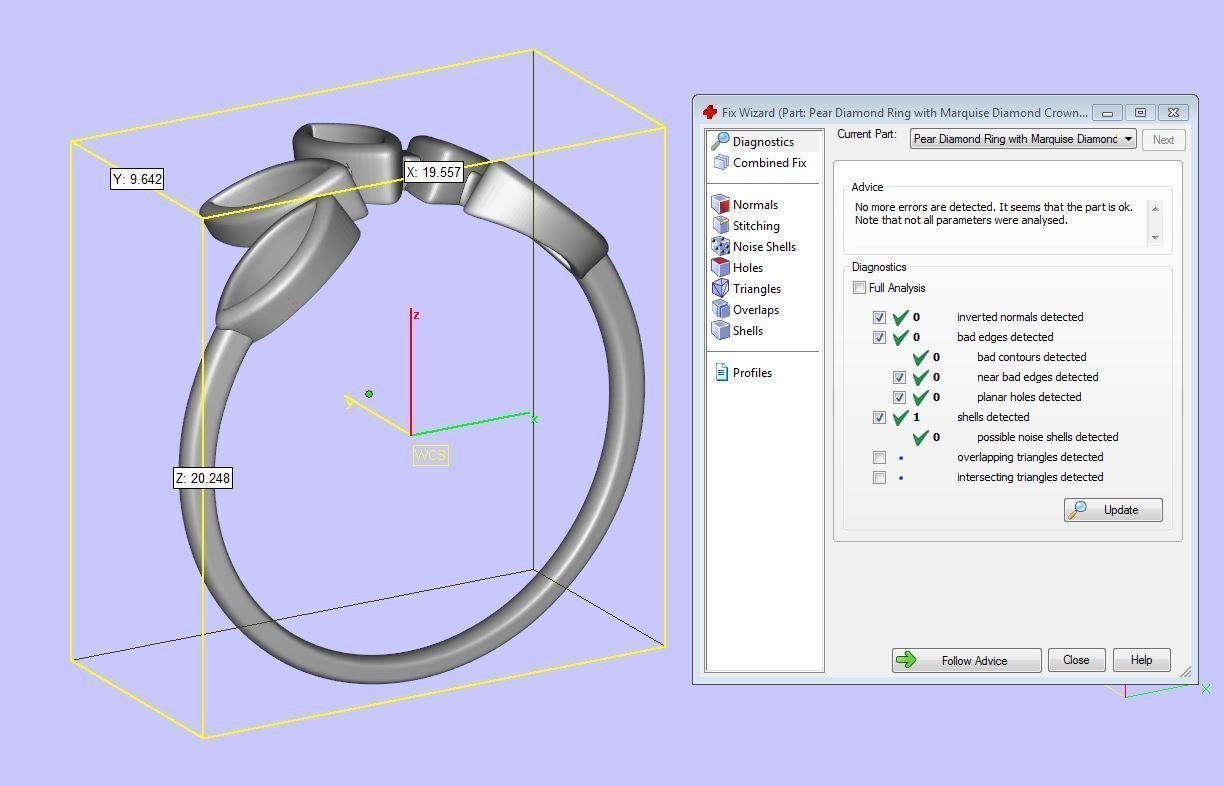Click the Close button

tap(1076, 660)
